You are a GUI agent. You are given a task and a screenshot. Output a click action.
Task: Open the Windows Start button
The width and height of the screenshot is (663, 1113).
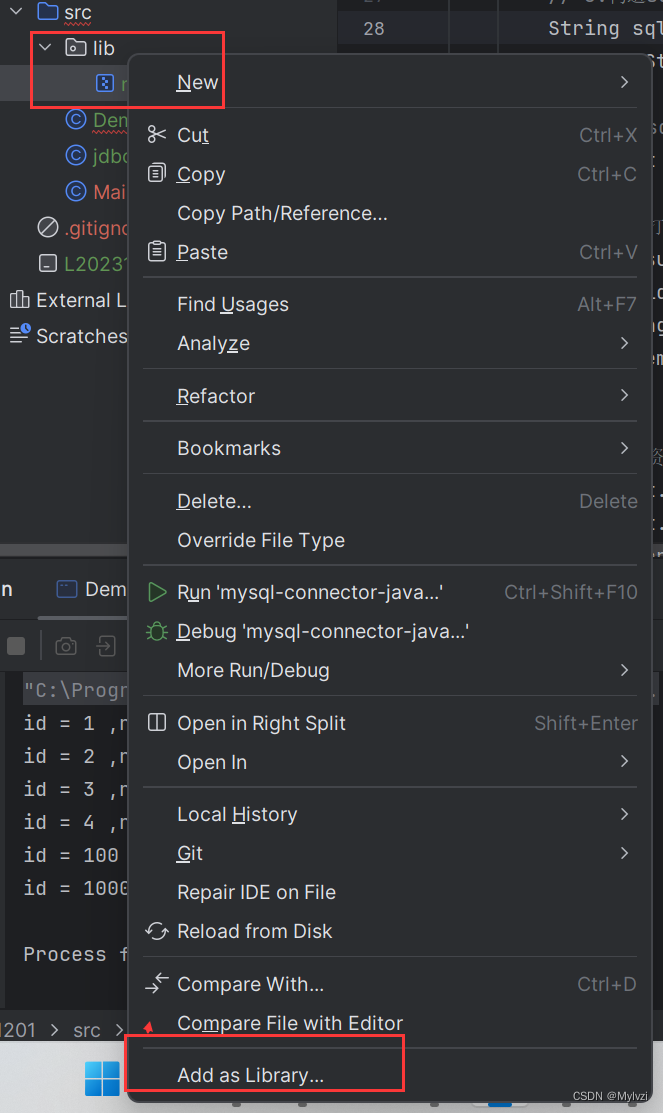(x=102, y=1078)
